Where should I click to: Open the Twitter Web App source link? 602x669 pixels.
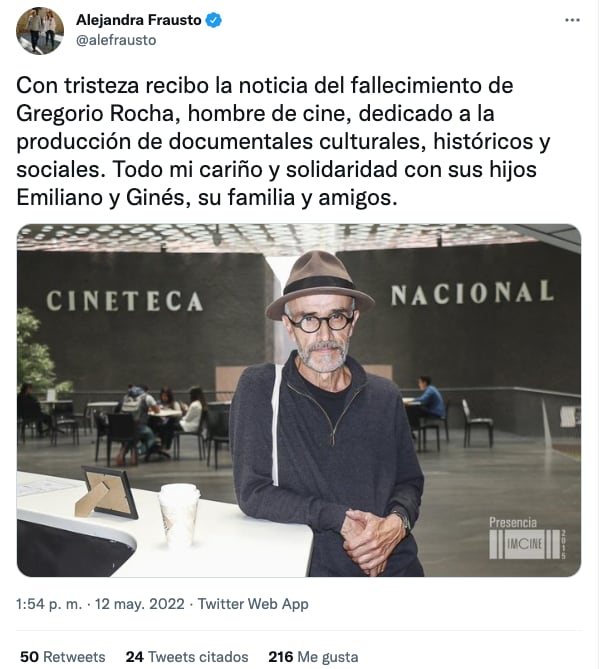tap(253, 604)
